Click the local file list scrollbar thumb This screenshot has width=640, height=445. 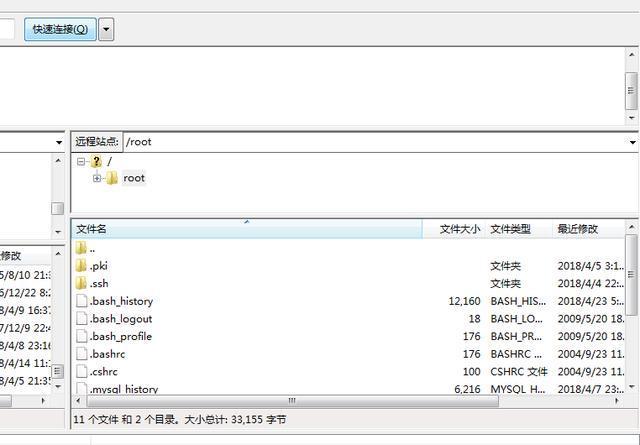tap(58, 371)
